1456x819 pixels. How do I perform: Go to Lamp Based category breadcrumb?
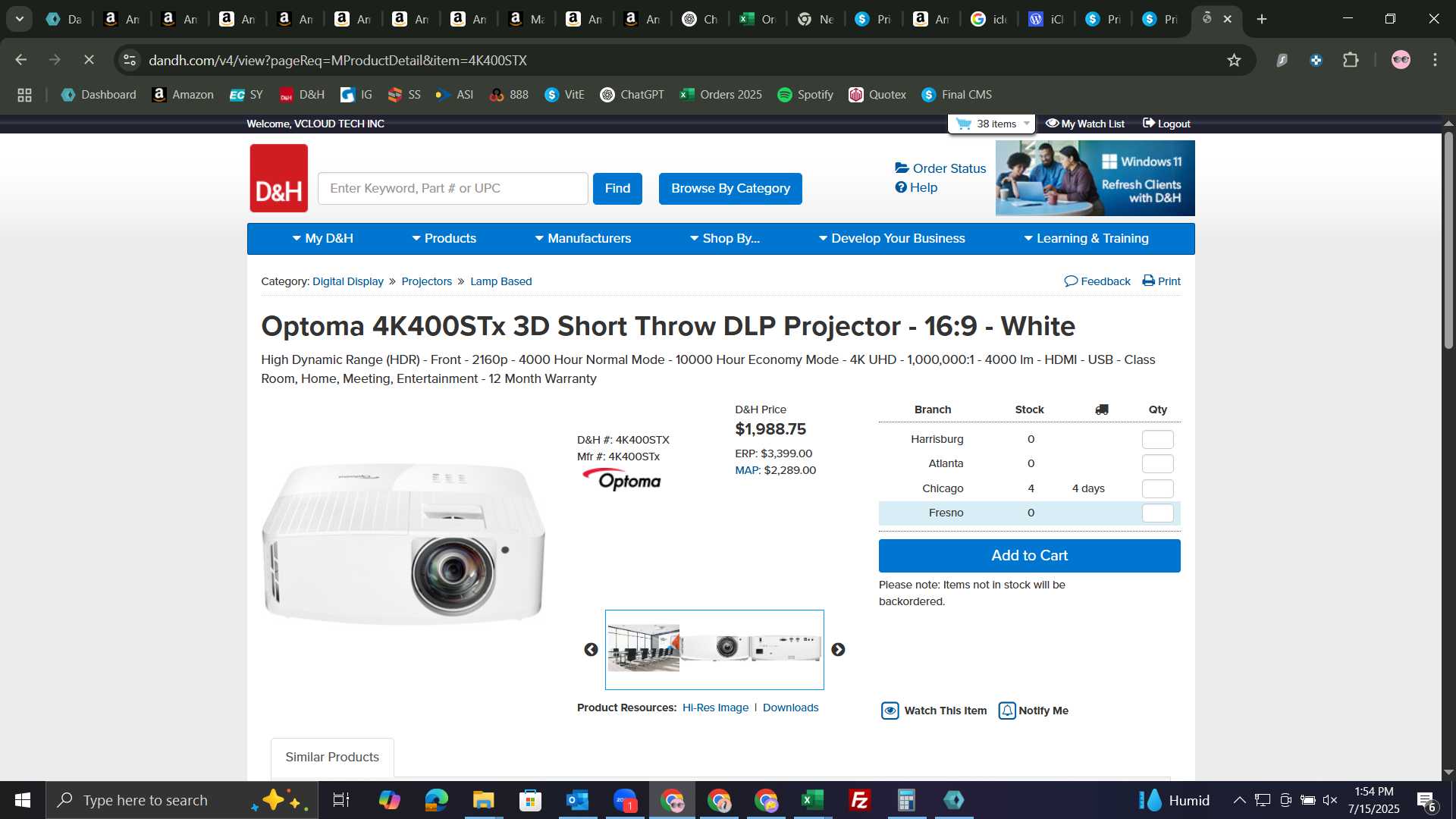click(x=501, y=281)
